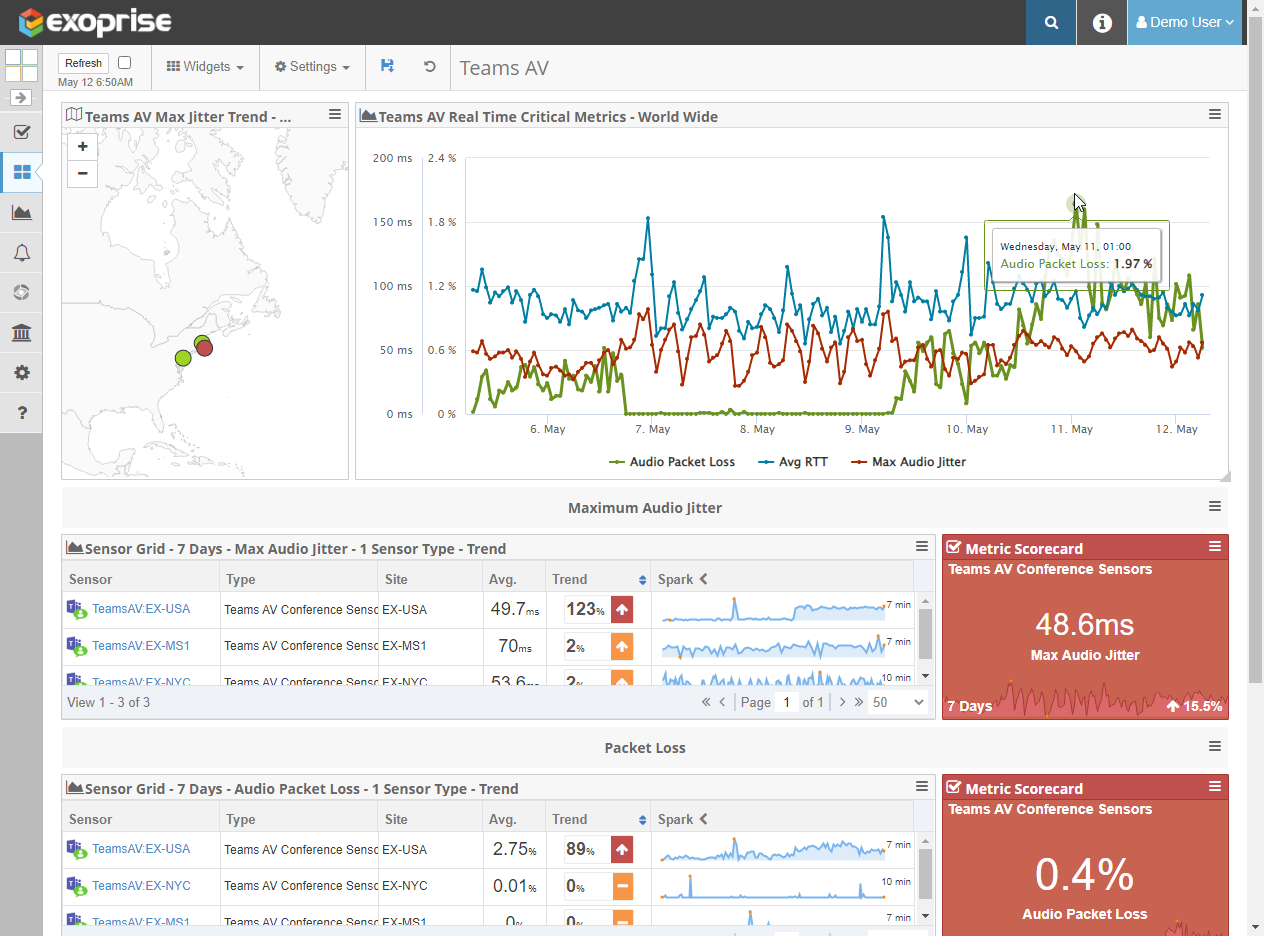Click Site column header in packet loss grid
Screen dimensions: 1264x936
point(428,819)
